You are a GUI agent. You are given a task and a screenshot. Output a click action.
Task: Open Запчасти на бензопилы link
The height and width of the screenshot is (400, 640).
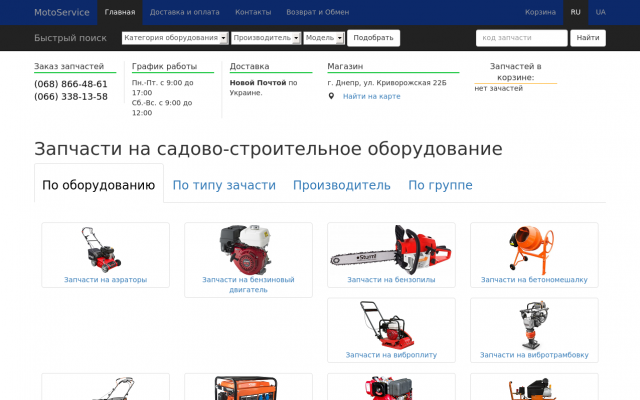point(391,280)
